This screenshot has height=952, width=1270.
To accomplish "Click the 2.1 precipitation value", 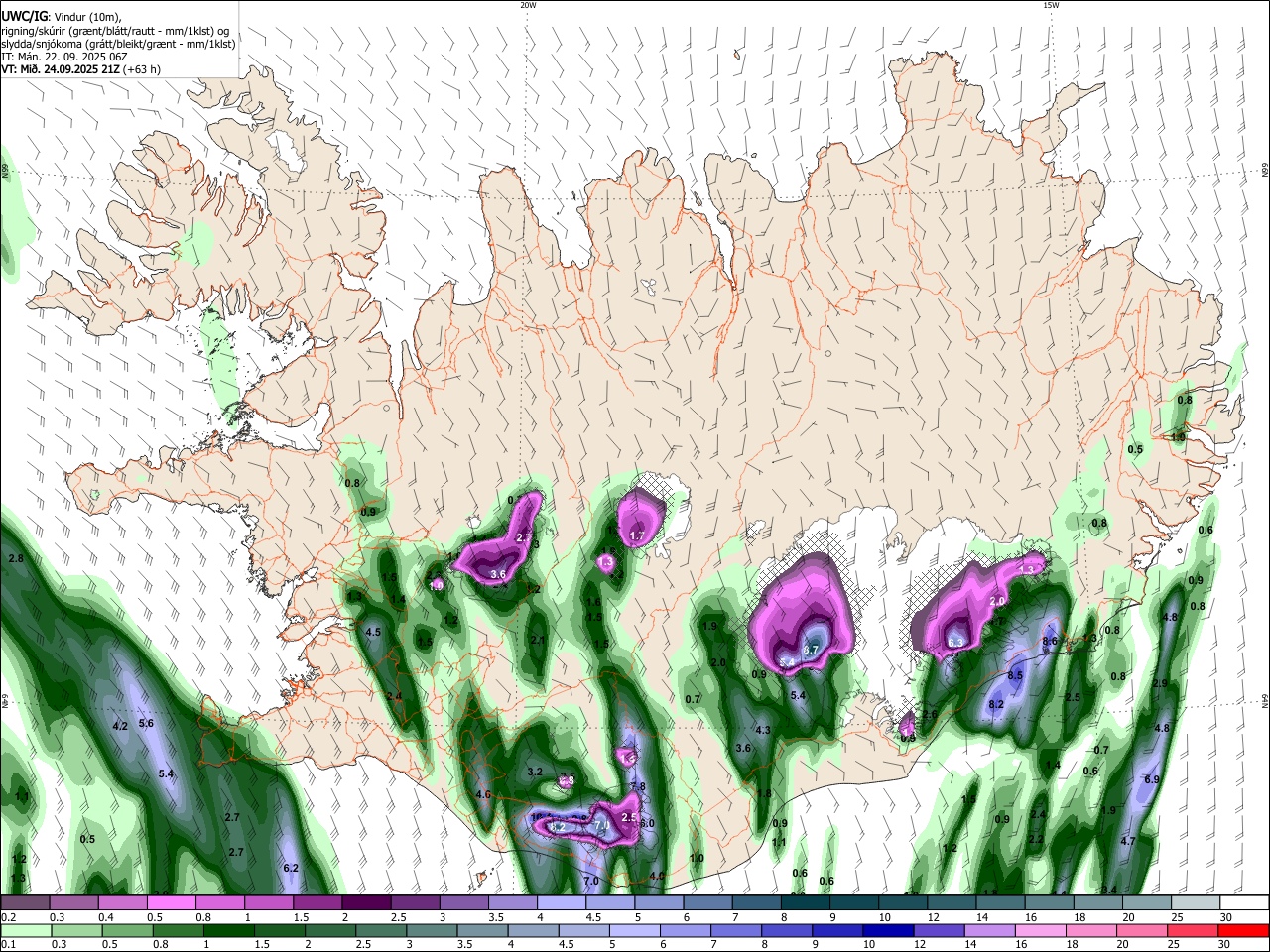I will click(537, 640).
